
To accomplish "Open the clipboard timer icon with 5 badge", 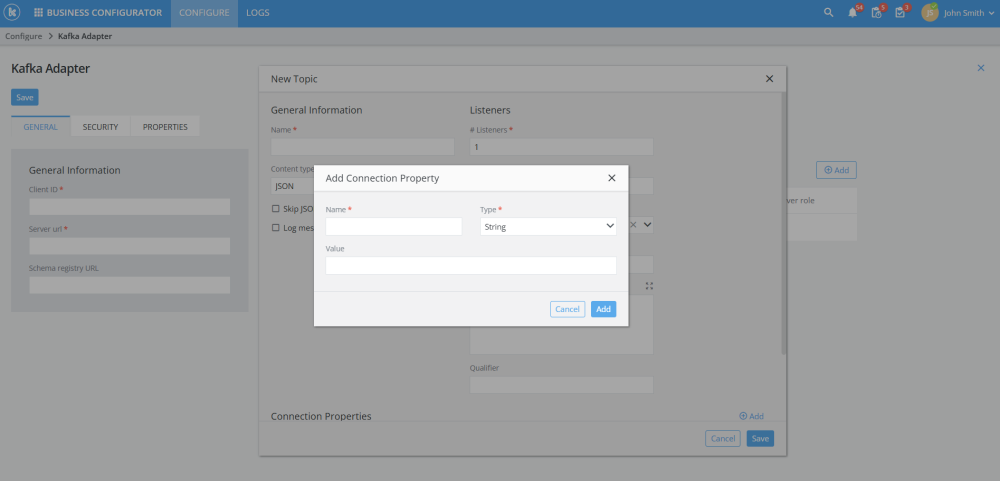I will click(876, 13).
